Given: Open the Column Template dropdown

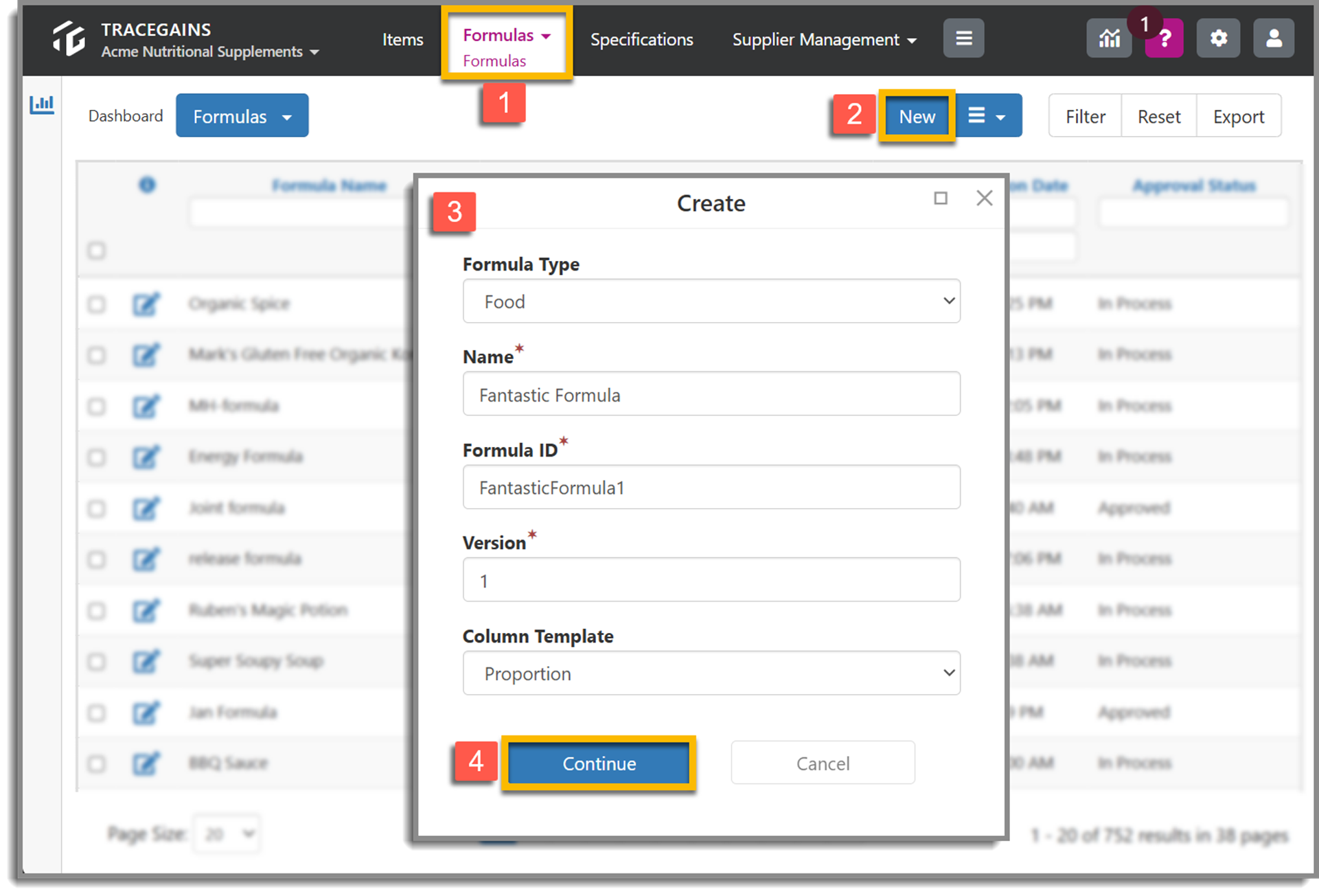Looking at the screenshot, I should [x=711, y=674].
